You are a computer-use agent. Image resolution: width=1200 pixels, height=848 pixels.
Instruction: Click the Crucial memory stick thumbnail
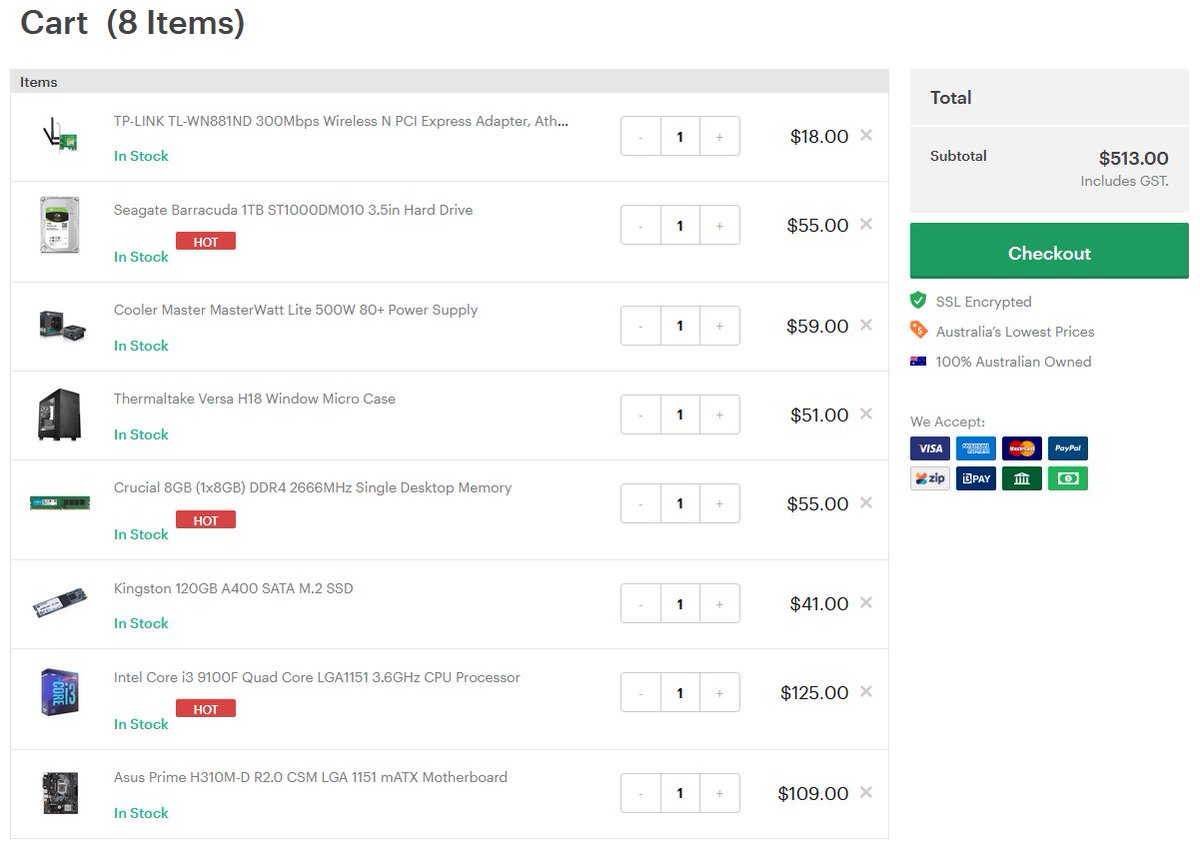(x=60, y=502)
